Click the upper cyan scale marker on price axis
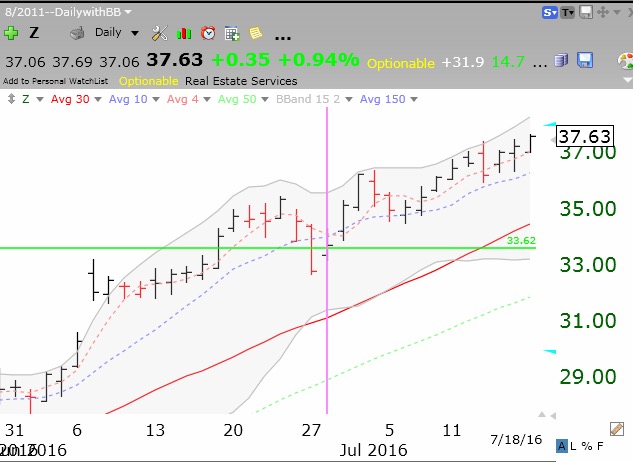 [x=549, y=124]
